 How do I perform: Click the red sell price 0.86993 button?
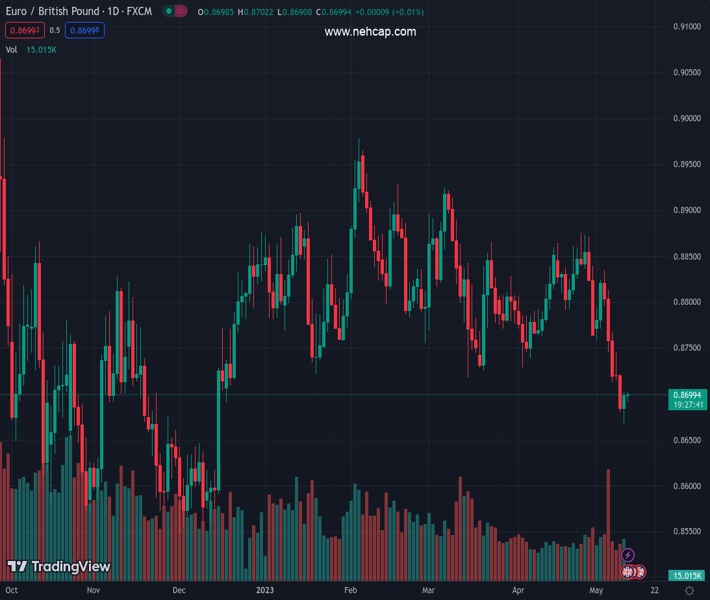click(23, 30)
